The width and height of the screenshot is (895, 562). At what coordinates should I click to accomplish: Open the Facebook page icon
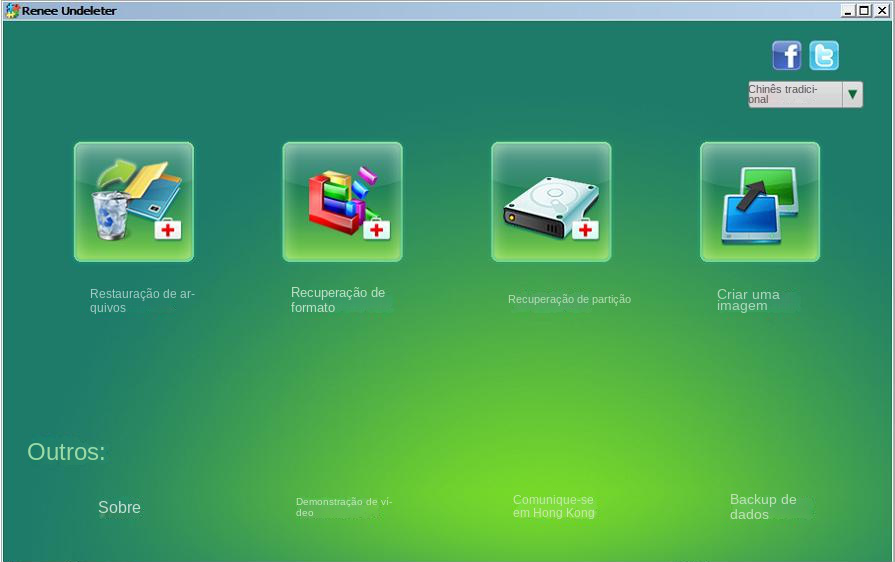787,55
